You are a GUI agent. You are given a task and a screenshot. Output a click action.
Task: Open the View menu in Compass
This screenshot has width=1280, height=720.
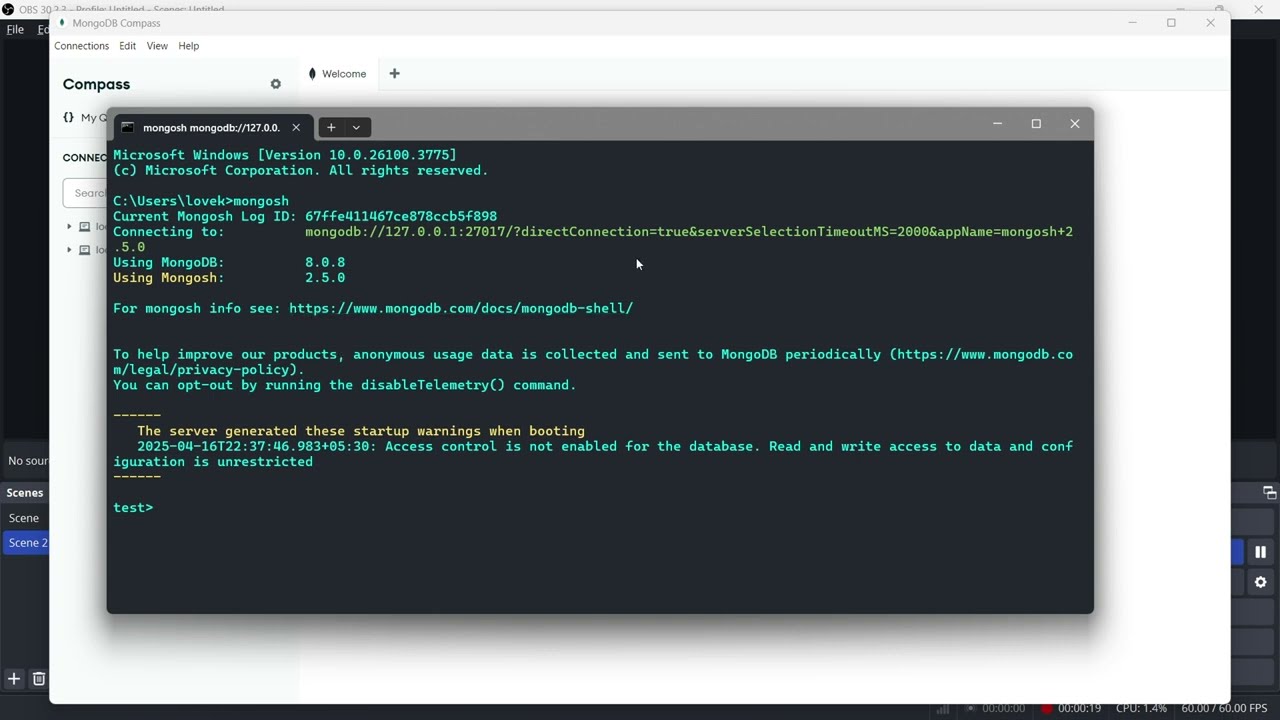[x=157, y=46]
